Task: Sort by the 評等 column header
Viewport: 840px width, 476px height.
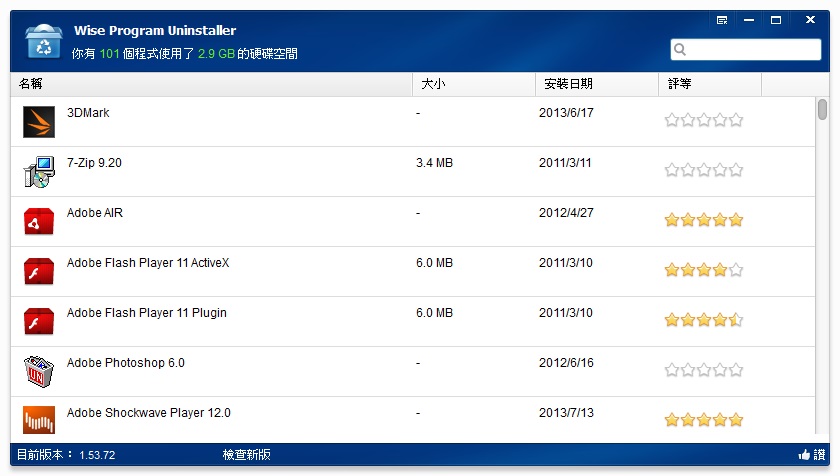Action: [710, 84]
